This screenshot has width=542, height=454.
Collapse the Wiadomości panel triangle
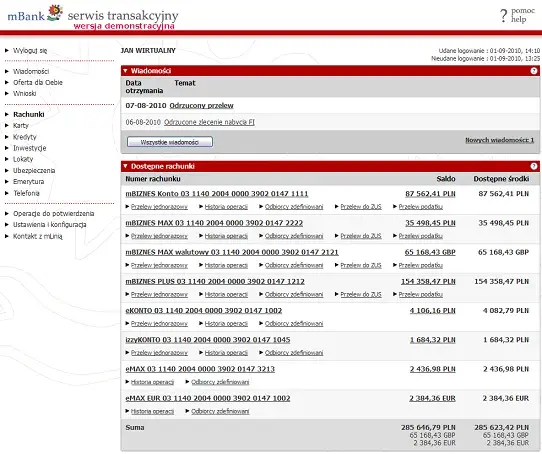click(125, 71)
